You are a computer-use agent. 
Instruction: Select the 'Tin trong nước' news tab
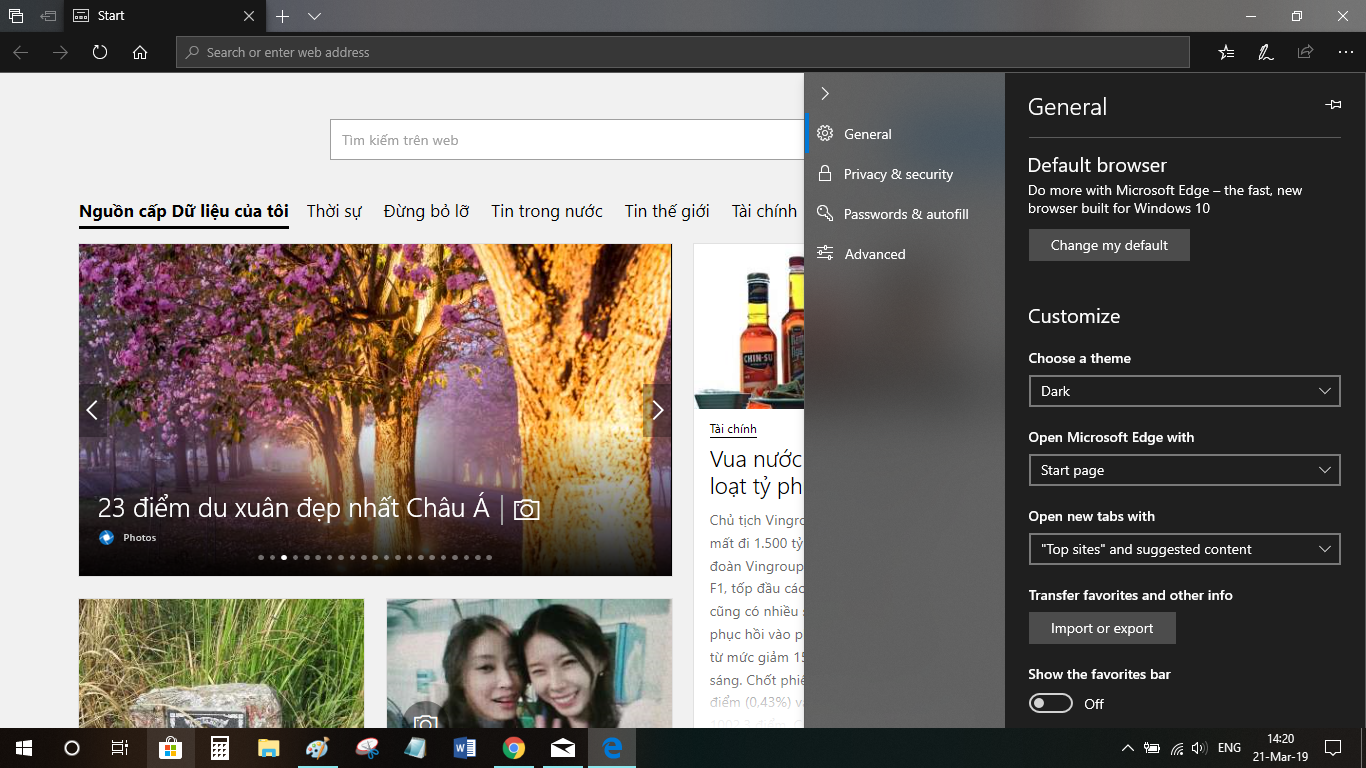pyautogui.click(x=547, y=211)
